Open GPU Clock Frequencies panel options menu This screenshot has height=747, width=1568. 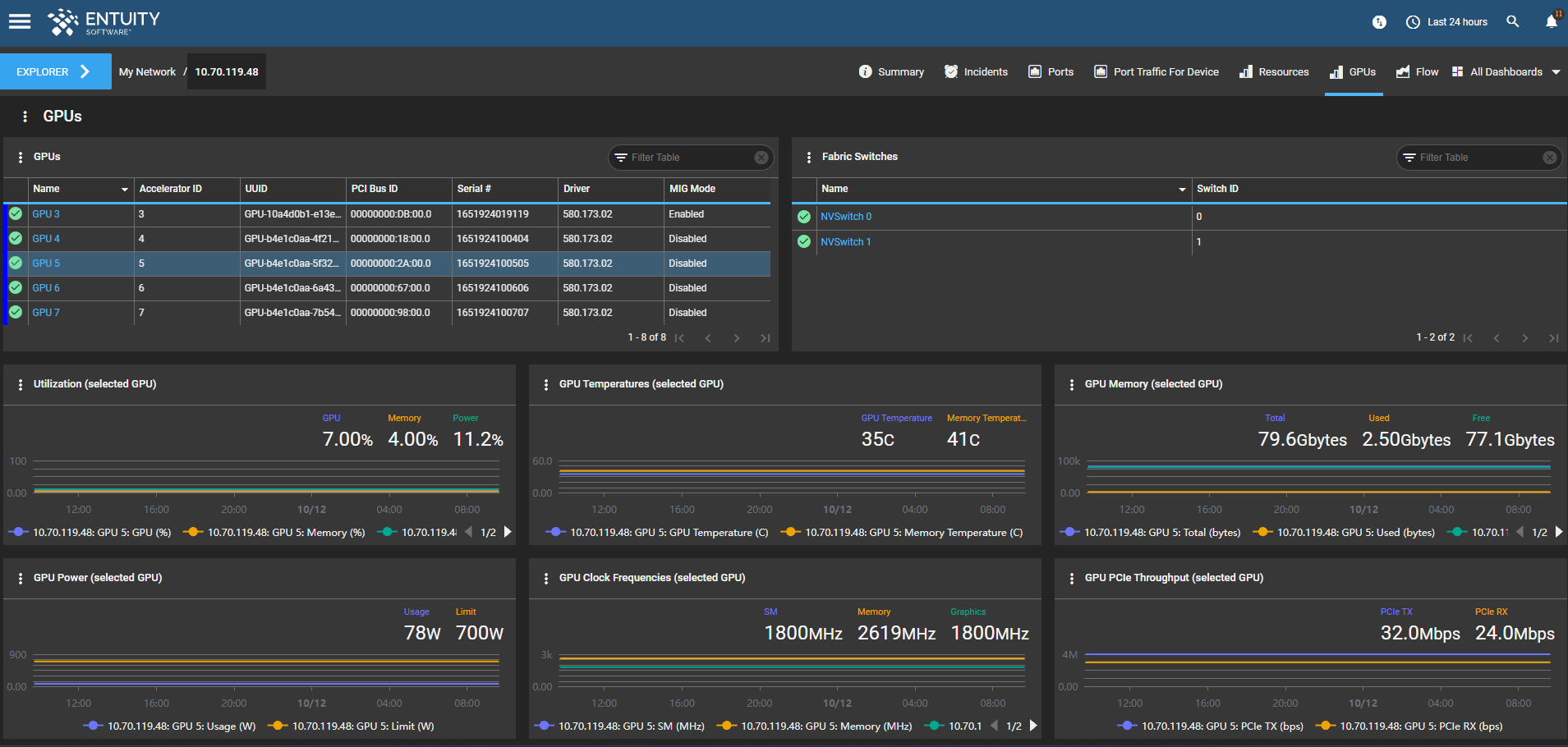tap(546, 578)
